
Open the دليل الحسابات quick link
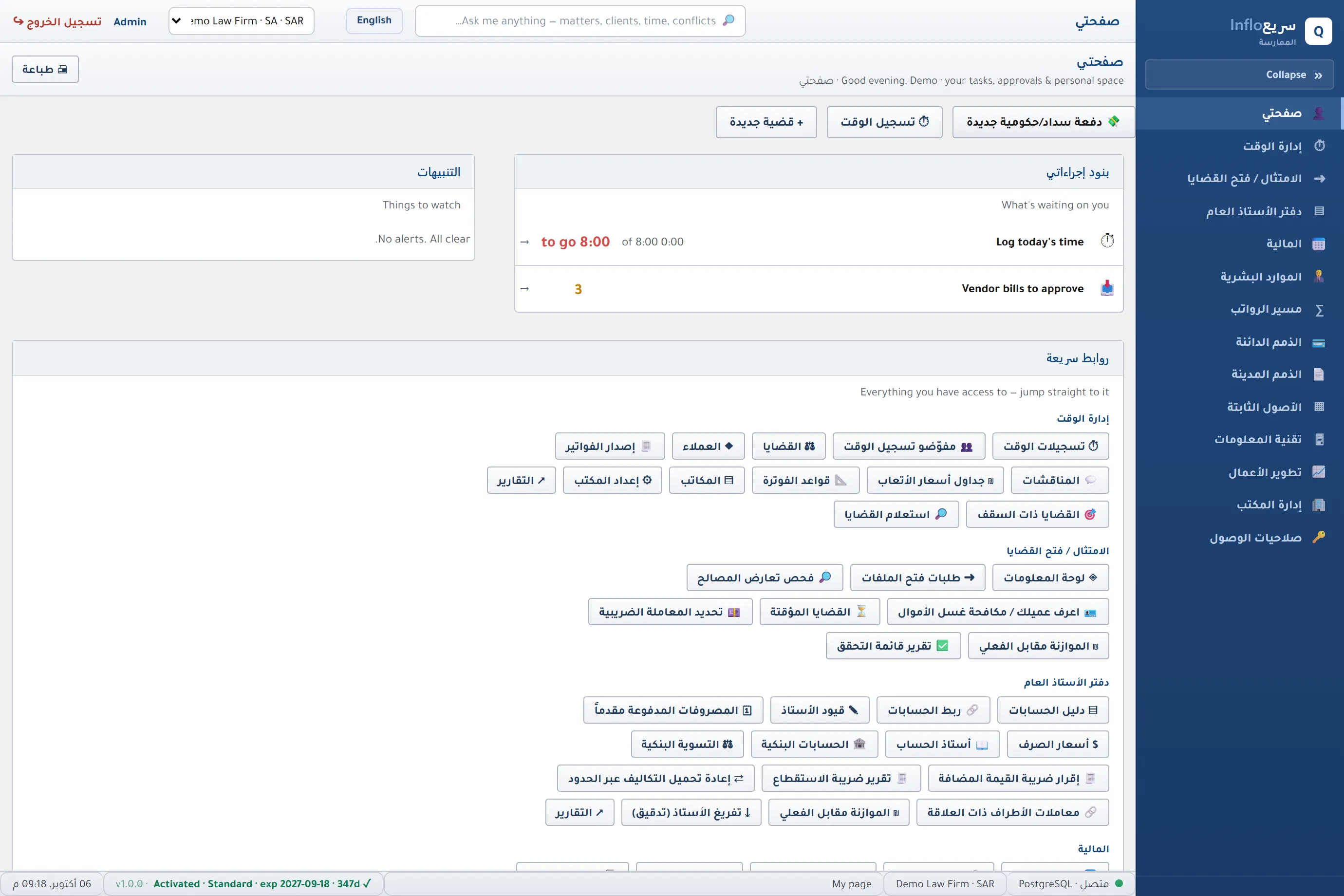click(x=1053, y=710)
